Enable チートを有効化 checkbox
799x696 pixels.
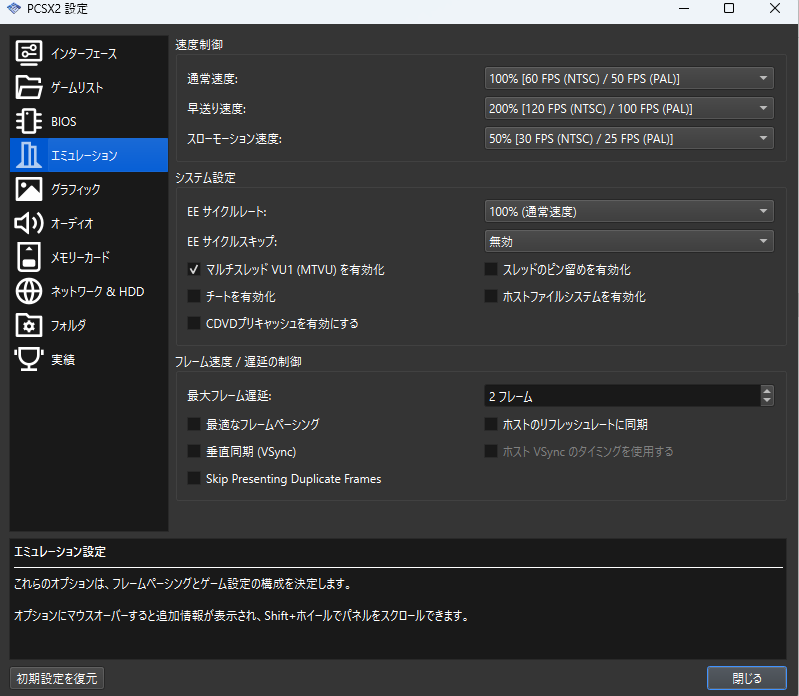(194, 297)
